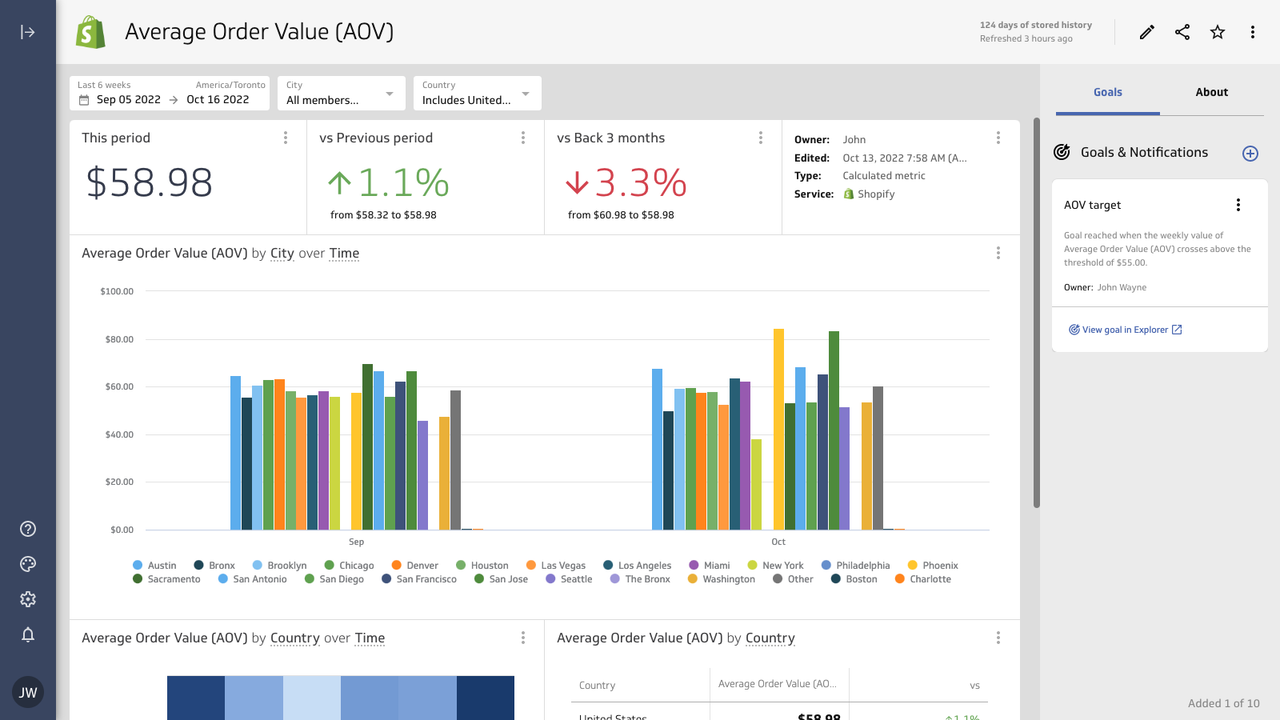The width and height of the screenshot is (1280, 720).
Task: Toggle the Seattle series in the legend
Action: 568,578
